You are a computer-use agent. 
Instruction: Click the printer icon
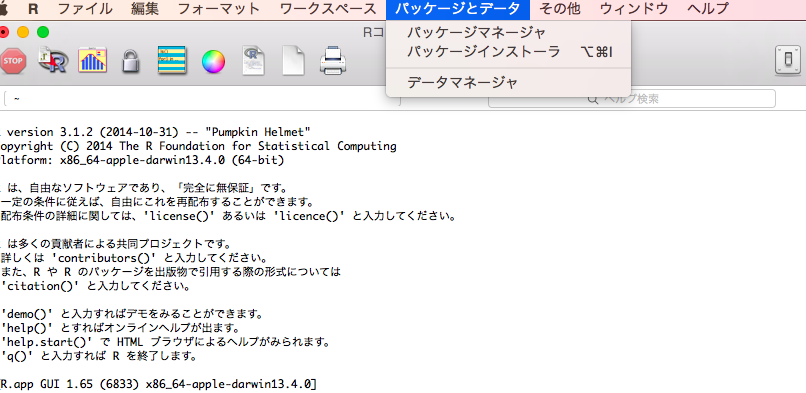tap(333, 61)
